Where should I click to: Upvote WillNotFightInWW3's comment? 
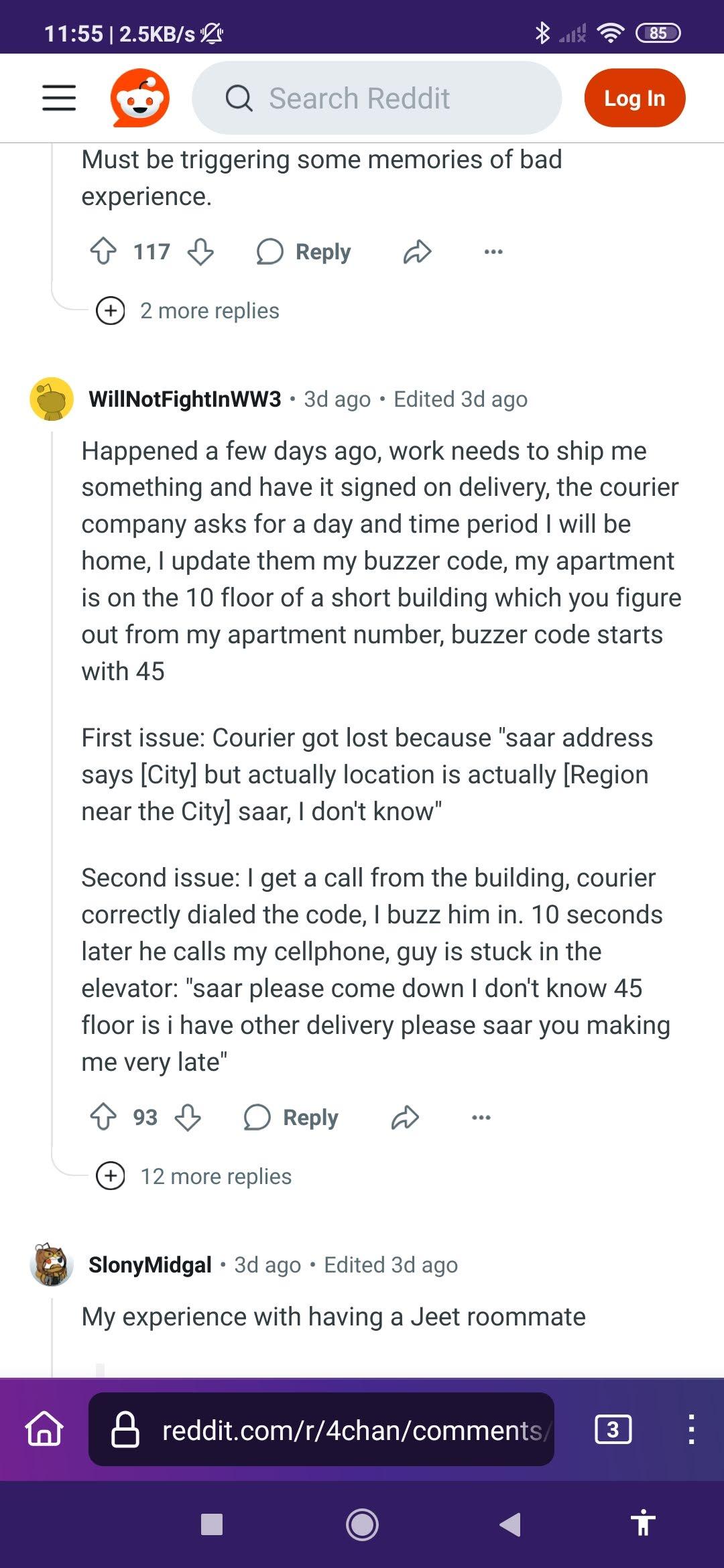pyautogui.click(x=103, y=1117)
